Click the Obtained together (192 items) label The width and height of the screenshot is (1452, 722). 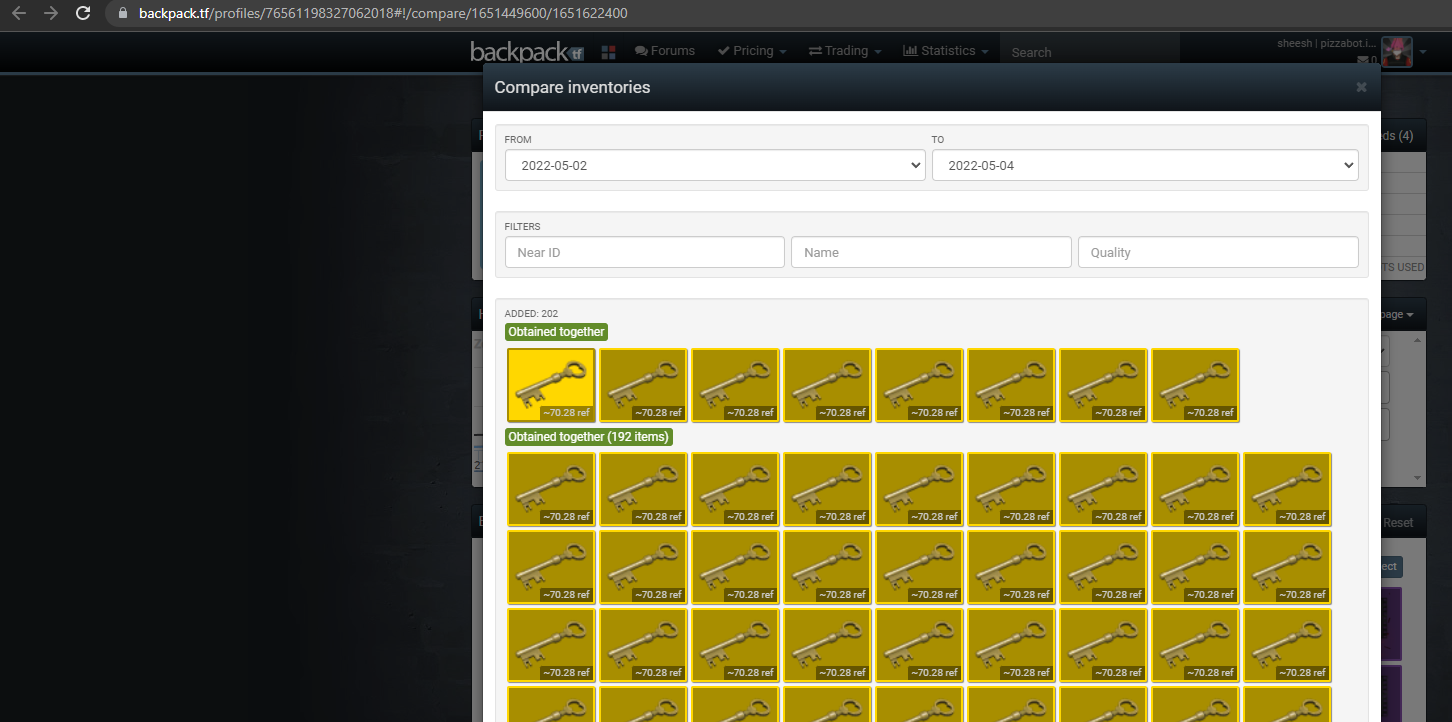[x=589, y=437]
